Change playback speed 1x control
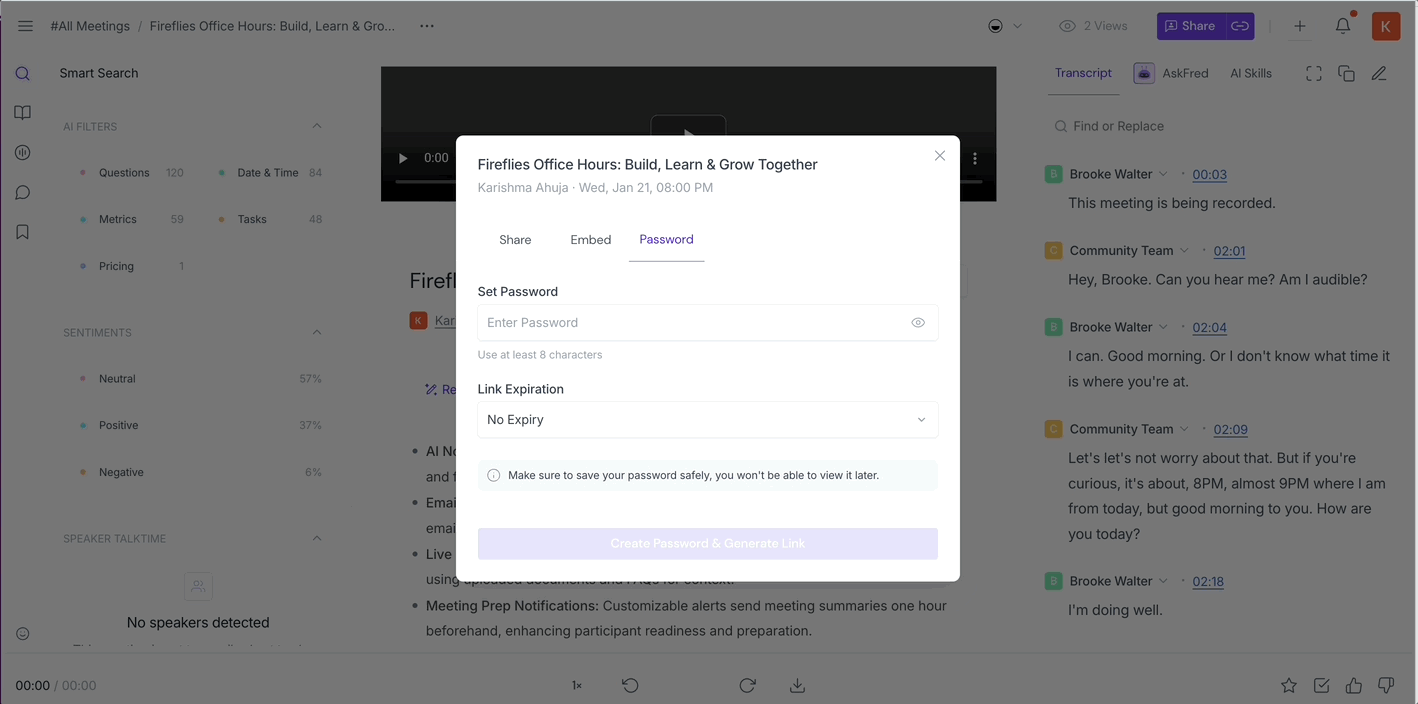The height and width of the screenshot is (704, 1418). tap(577, 685)
